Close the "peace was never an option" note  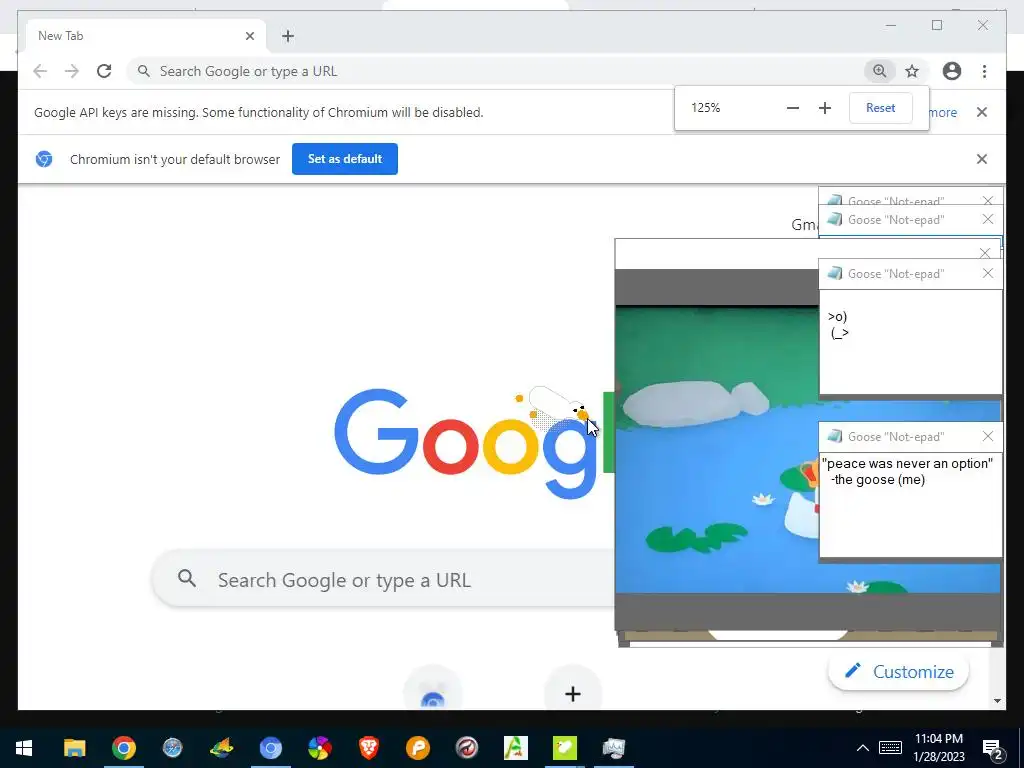(x=988, y=436)
